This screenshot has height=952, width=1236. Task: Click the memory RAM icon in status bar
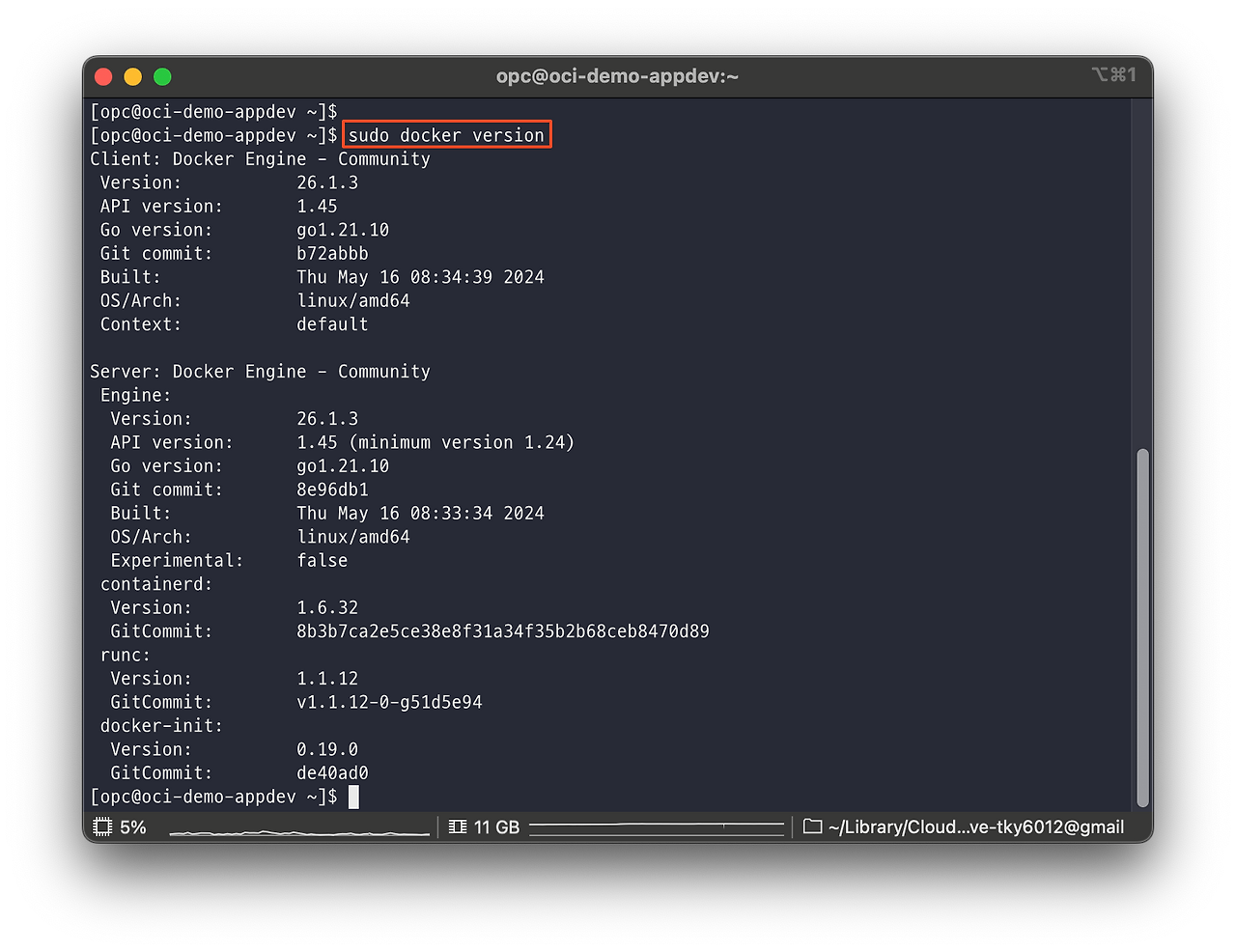click(x=458, y=827)
